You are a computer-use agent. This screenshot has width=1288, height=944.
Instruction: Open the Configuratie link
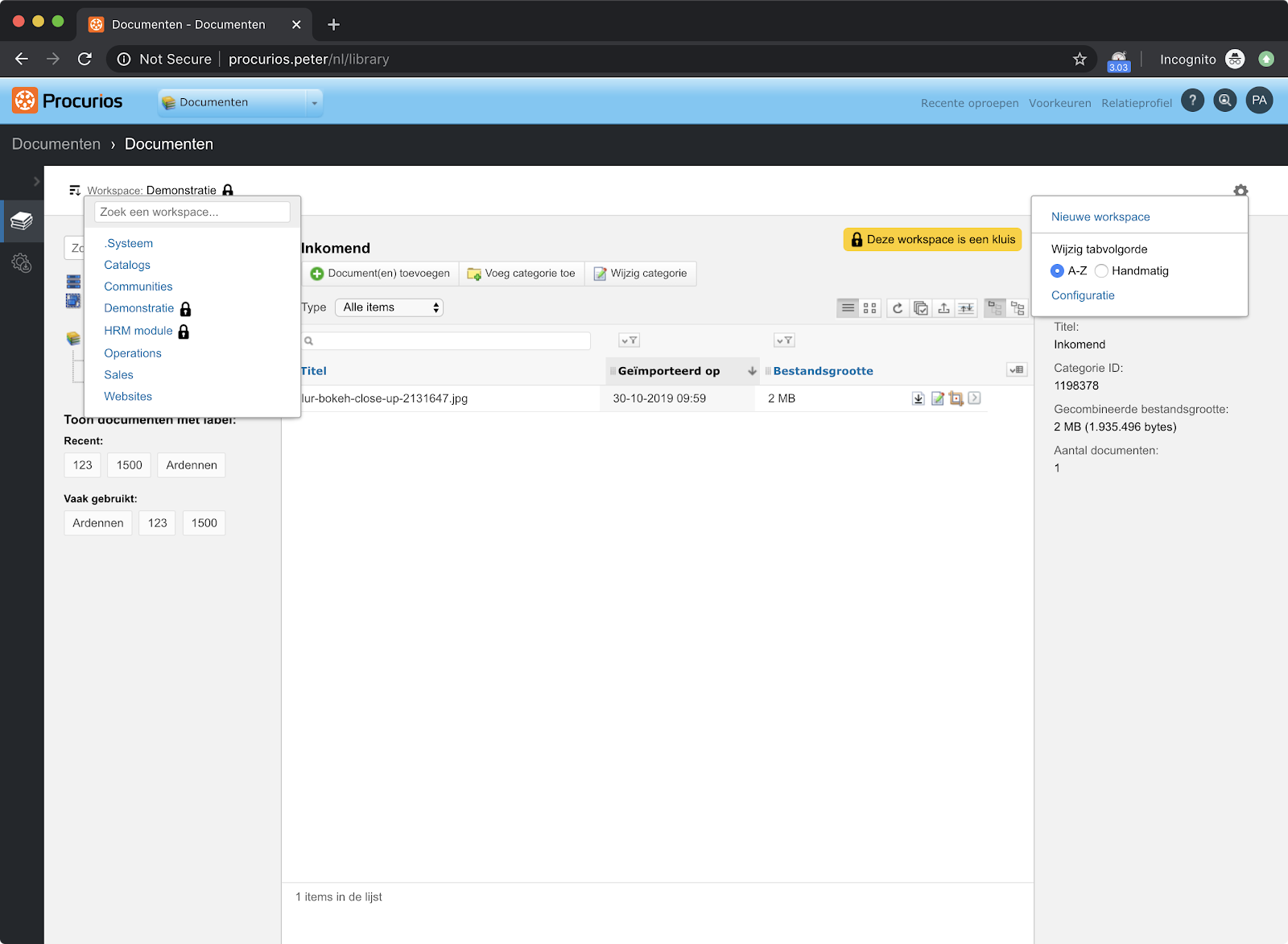click(1083, 295)
